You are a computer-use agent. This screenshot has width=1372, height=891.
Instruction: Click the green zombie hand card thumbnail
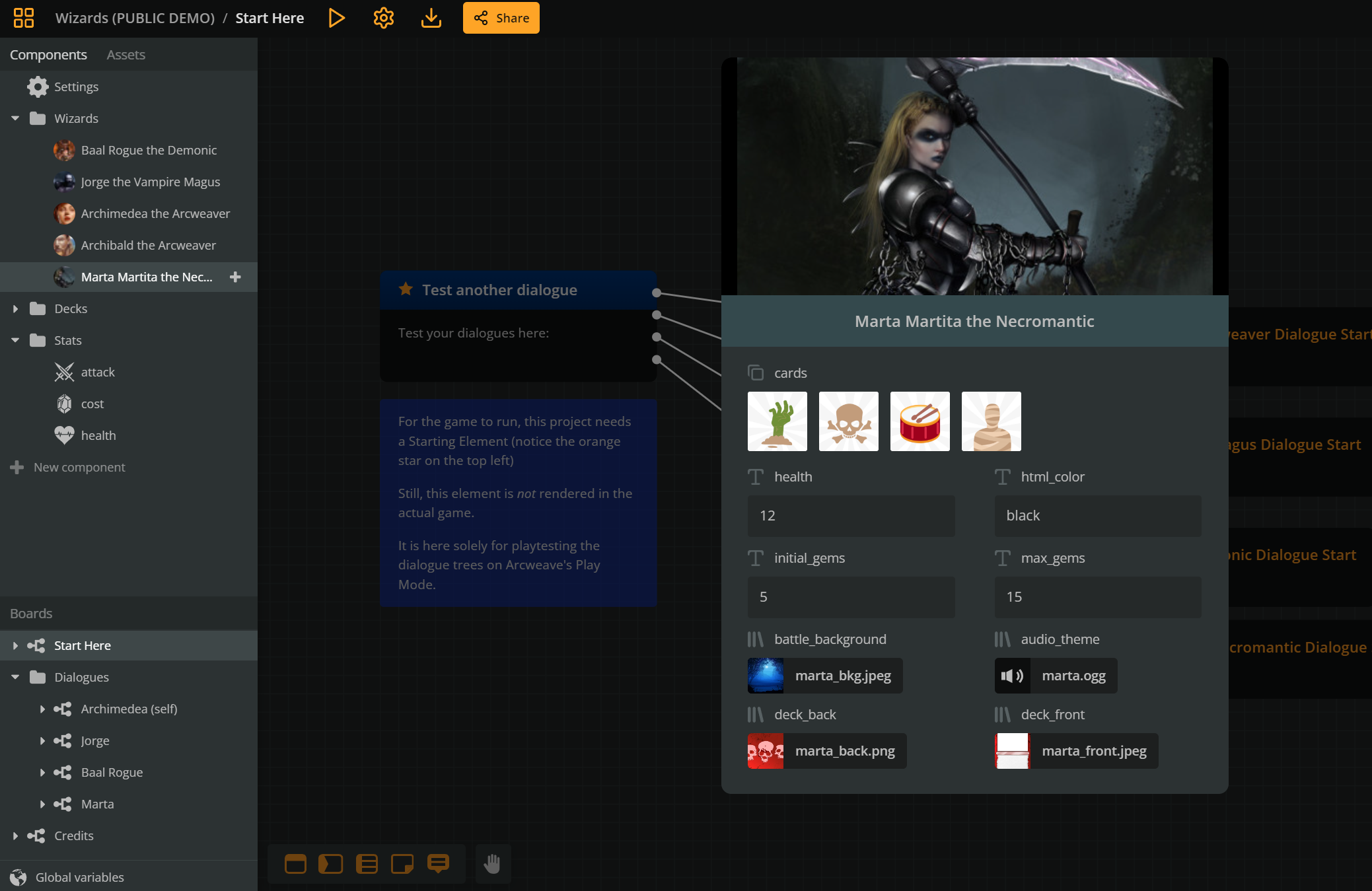coord(777,421)
